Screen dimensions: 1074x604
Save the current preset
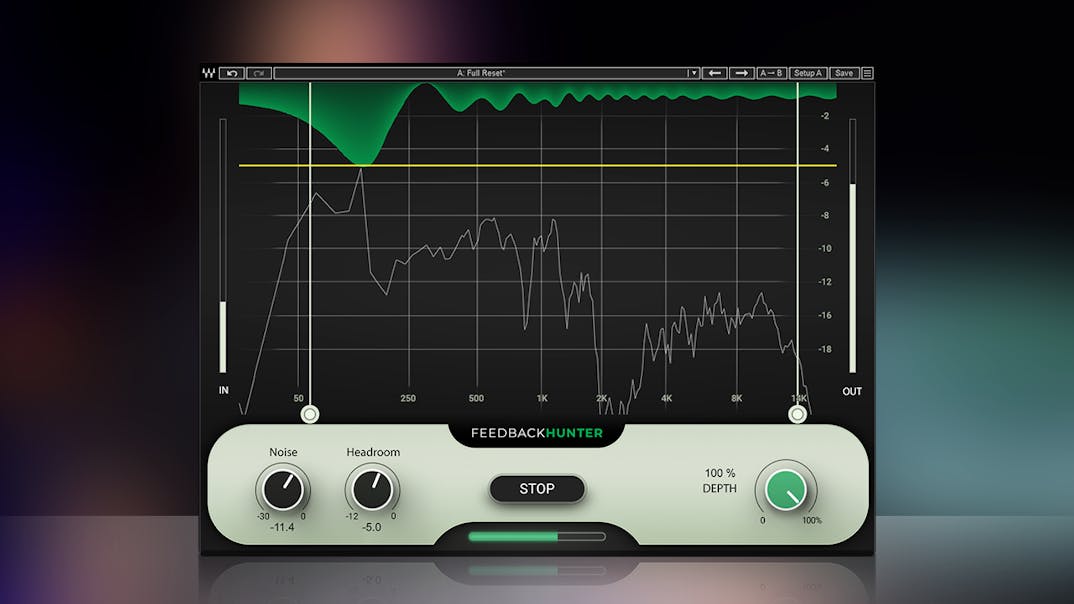click(844, 73)
